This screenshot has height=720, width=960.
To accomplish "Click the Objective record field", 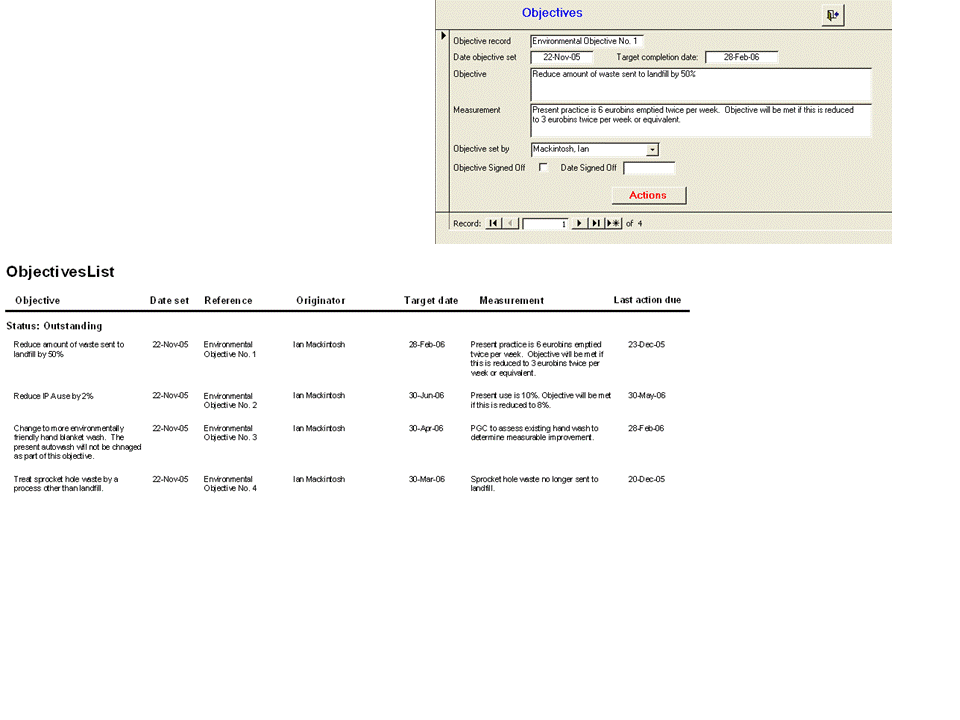I will 587,41.
